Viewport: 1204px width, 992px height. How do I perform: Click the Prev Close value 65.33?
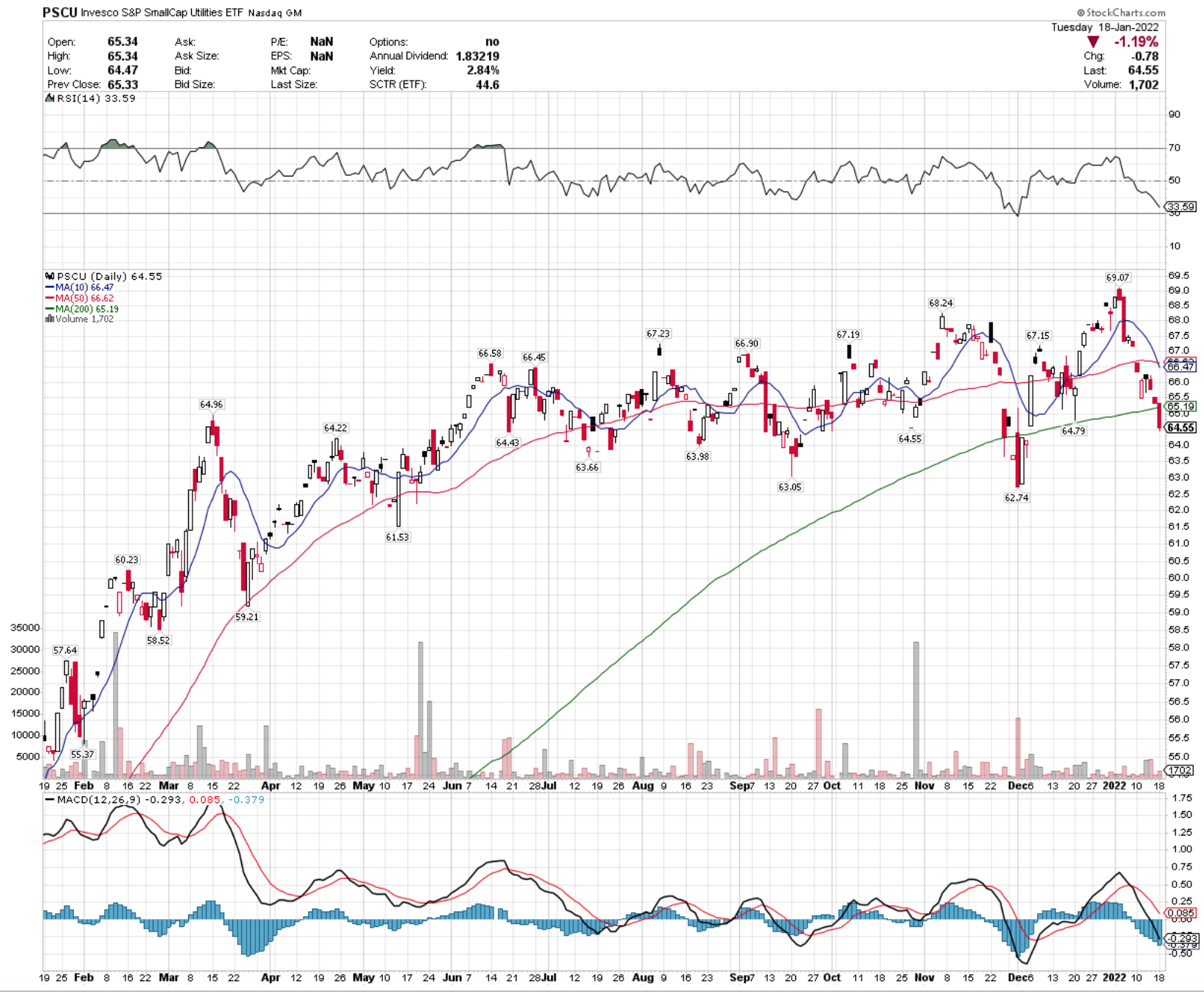[122, 84]
